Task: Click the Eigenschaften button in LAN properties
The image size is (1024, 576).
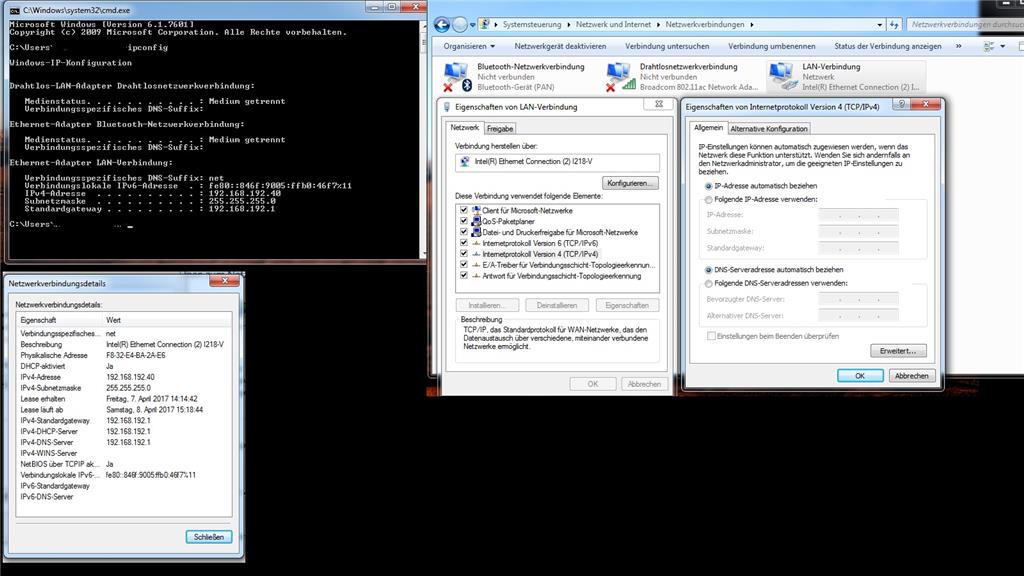Action: [x=627, y=306]
